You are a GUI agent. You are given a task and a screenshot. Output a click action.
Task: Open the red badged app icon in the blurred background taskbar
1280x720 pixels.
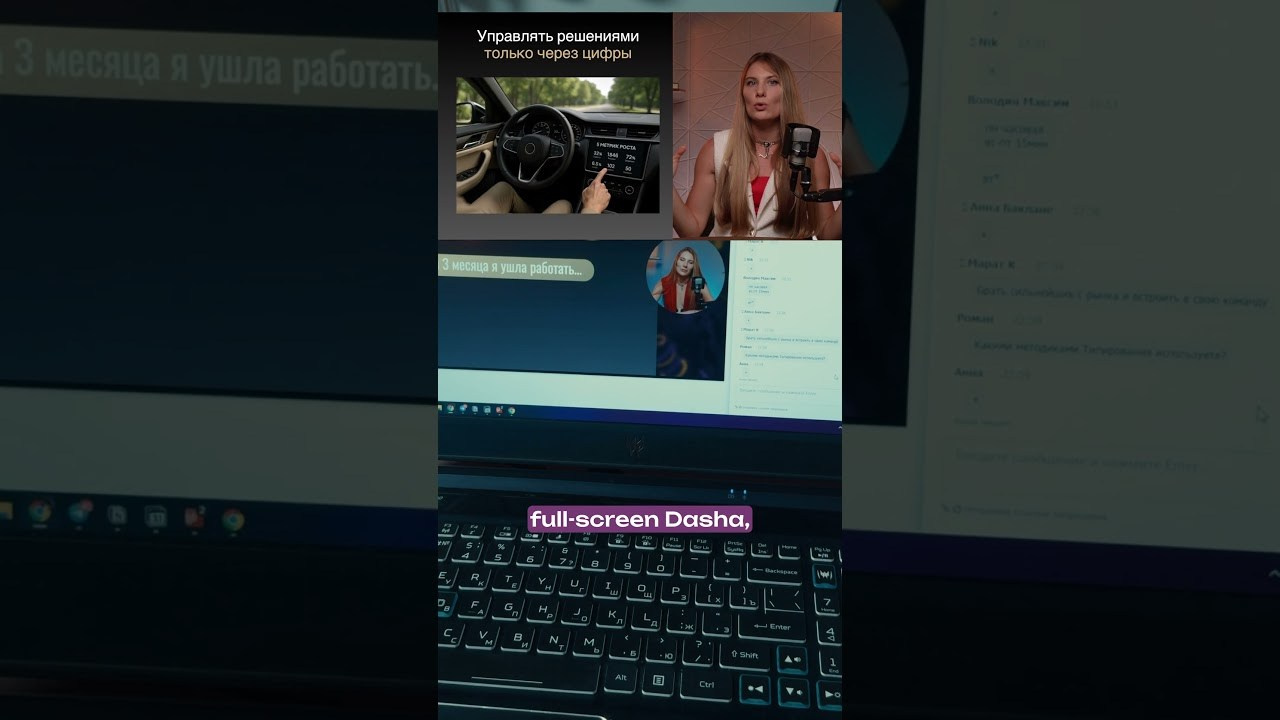click(194, 517)
